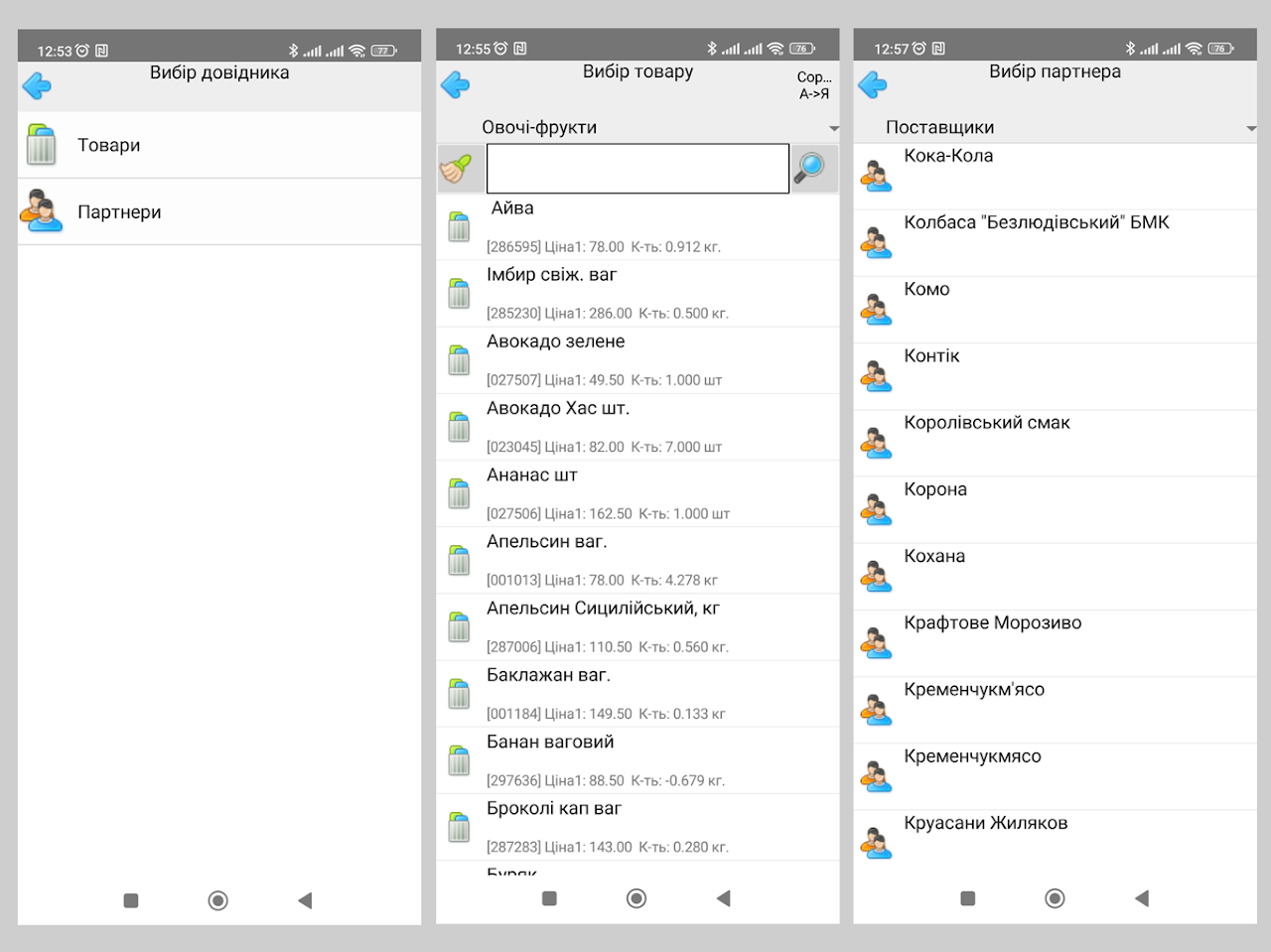Viewport: 1271px width, 952px height.
Task: Tap Android recent-apps square on left screen
Action: tap(131, 900)
